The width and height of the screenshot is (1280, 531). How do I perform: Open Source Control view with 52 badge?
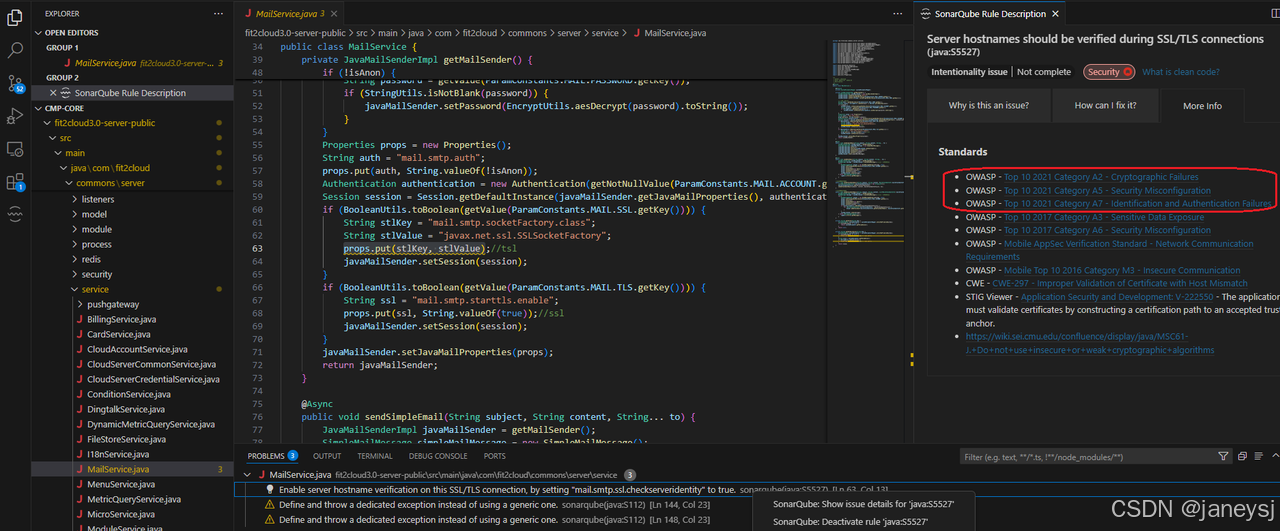click(x=15, y=83)
